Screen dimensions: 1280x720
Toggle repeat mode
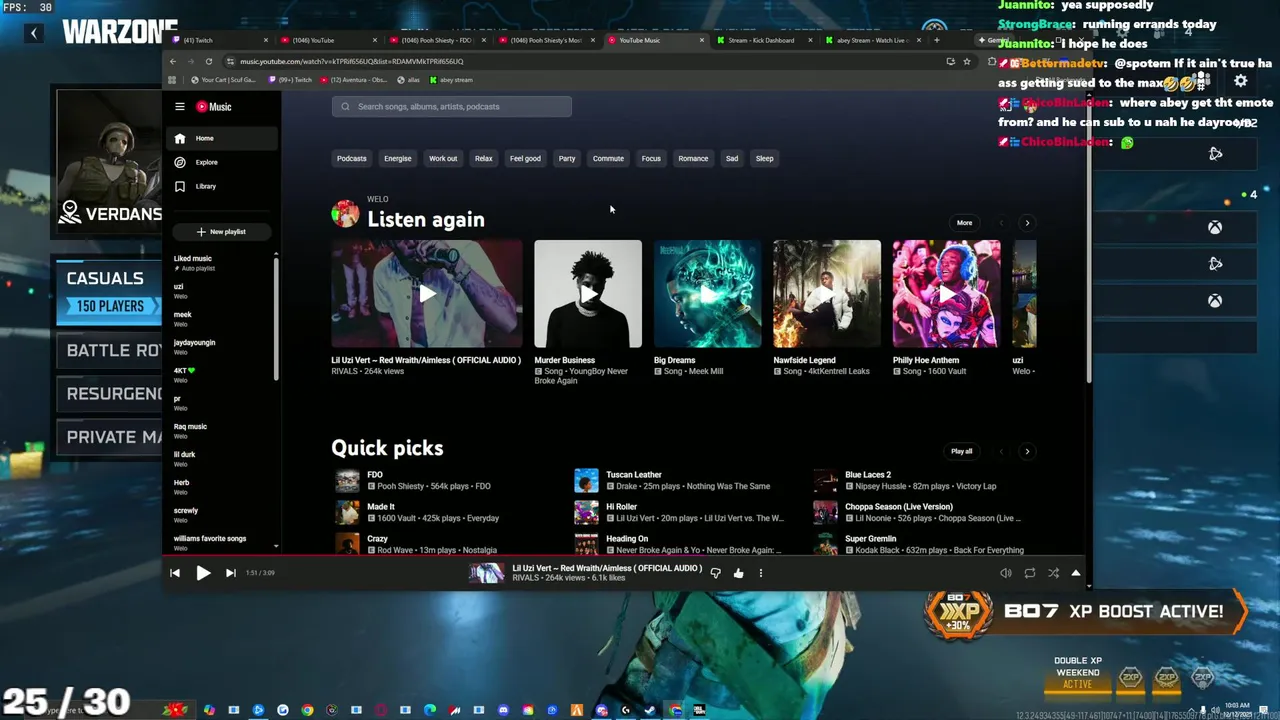coord(1029,573)
